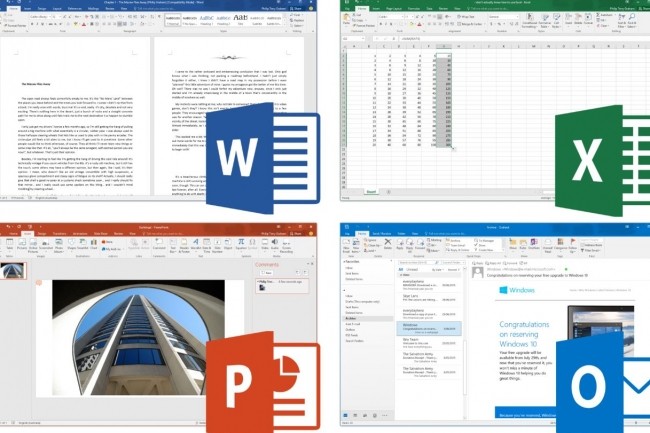This screenshot has width=650, height=433.
Task: Click Forward in Outlook ribbon
Action: [420, 244]
